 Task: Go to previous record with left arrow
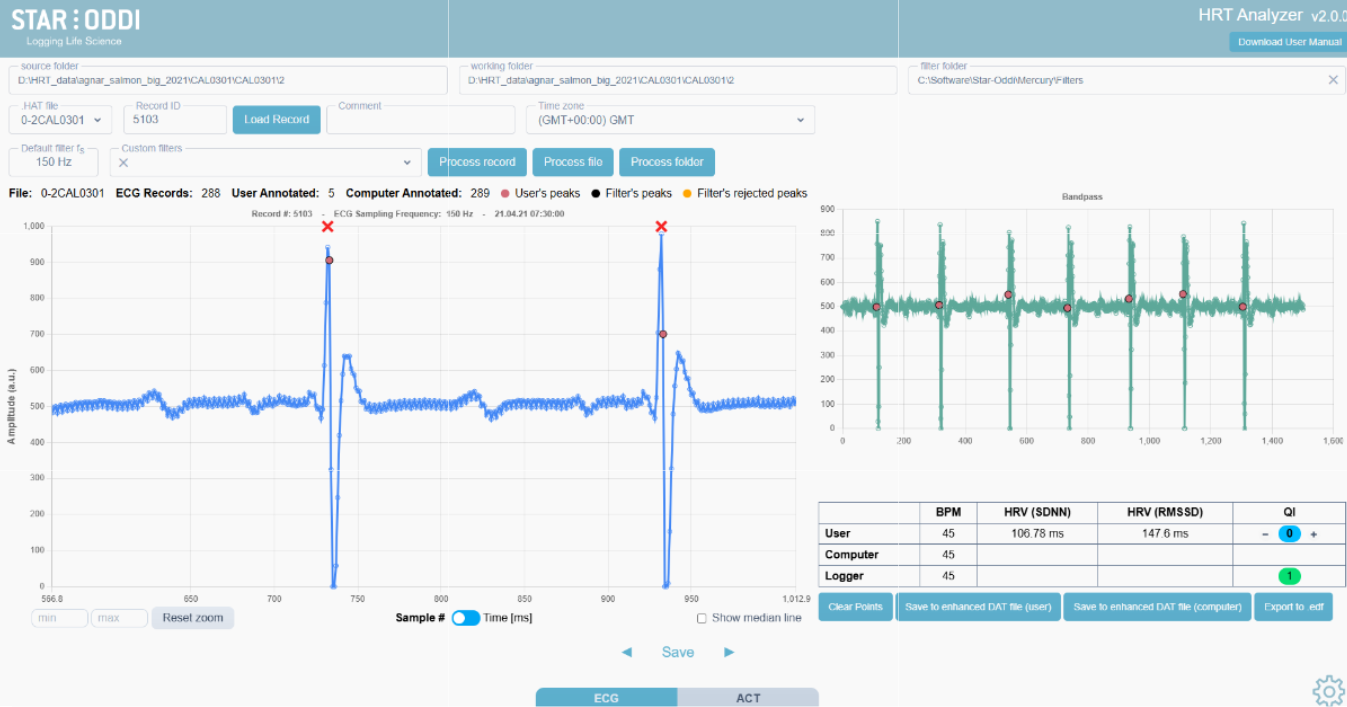(627, 652)
